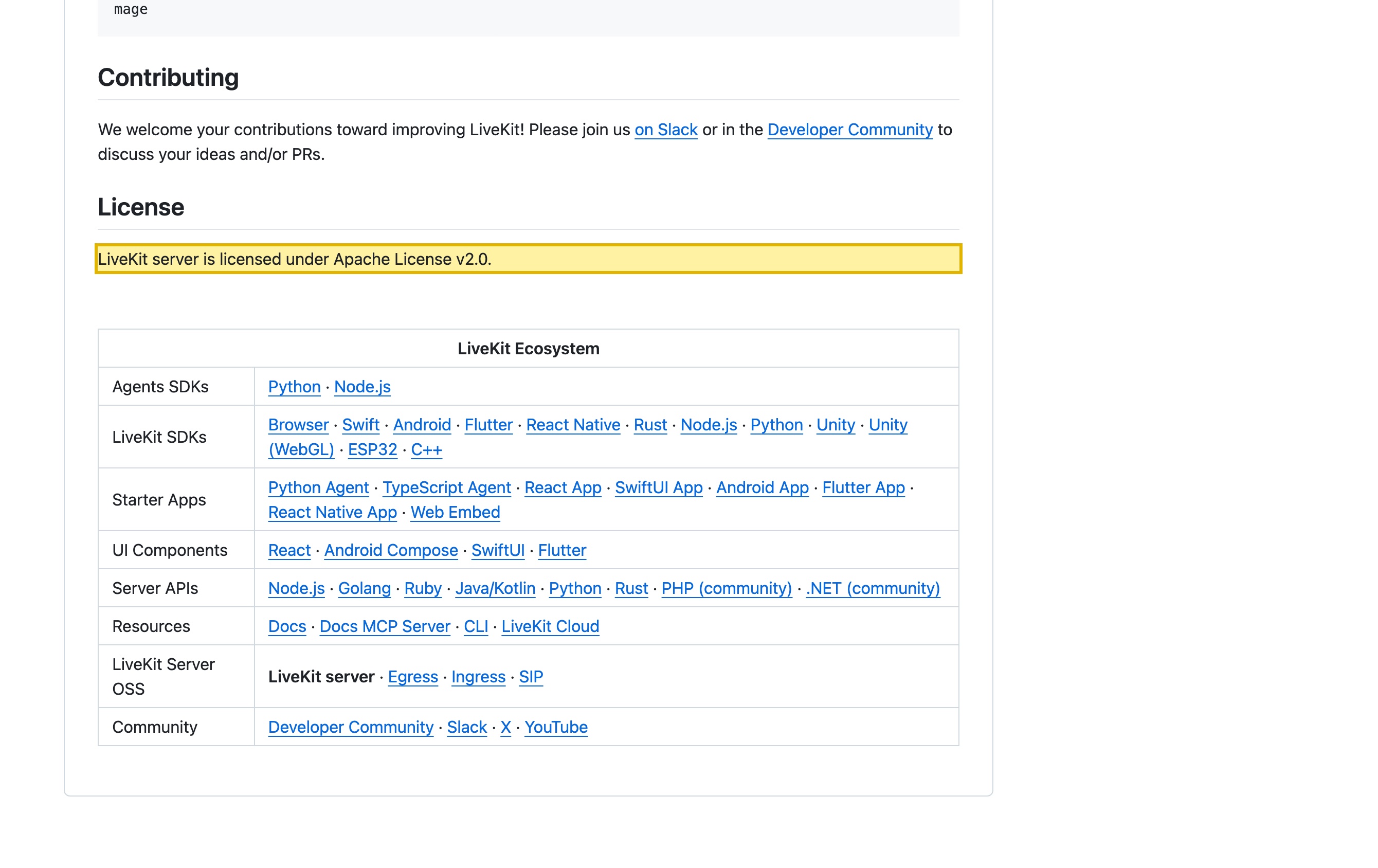The height and width of the screenshot is (868, 1378).
Task: Open Node.js link in LiveKit SDKs row
Action: [x=709, y=425]
